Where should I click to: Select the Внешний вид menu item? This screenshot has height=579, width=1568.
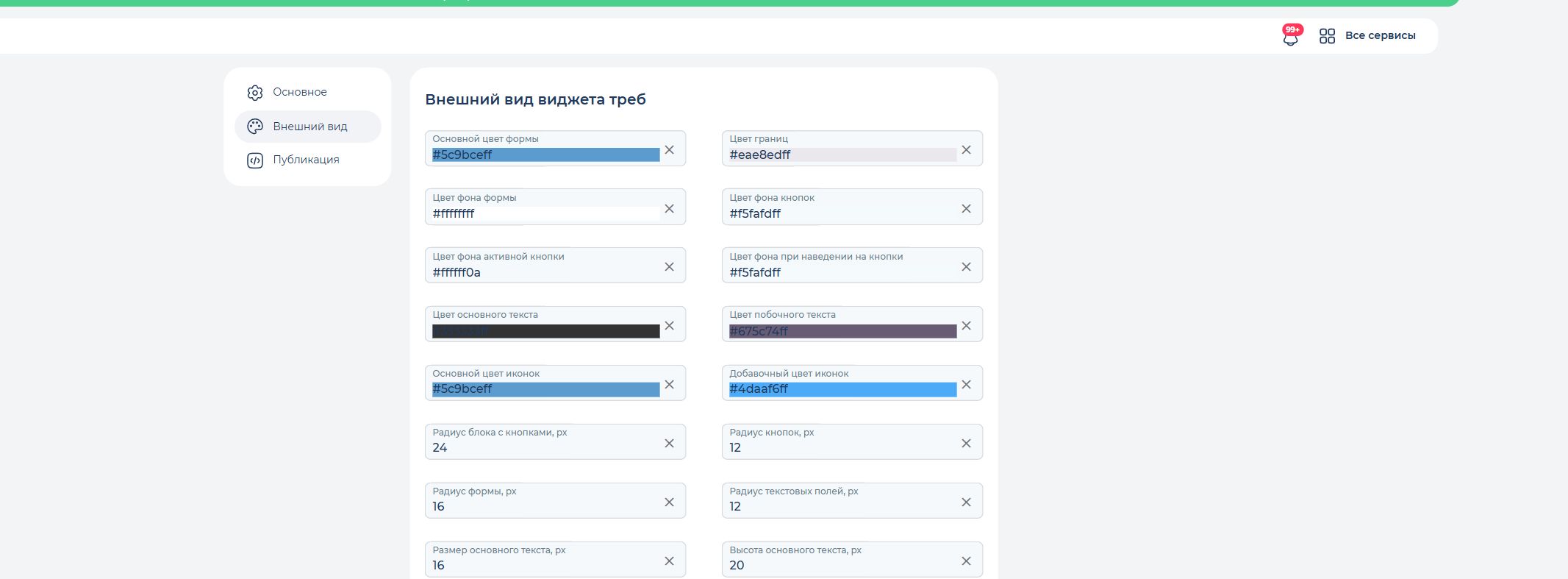click(308, 127)
